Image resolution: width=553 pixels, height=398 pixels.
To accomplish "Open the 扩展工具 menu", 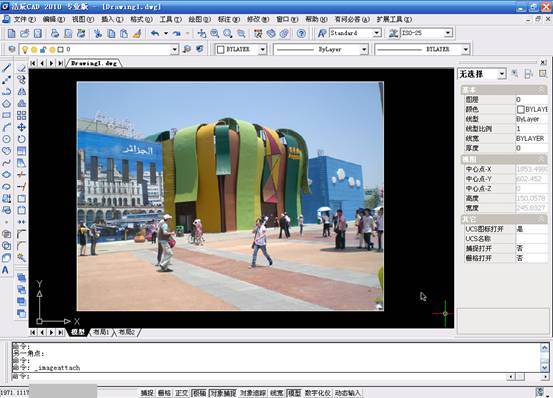I will coord(394,19).
